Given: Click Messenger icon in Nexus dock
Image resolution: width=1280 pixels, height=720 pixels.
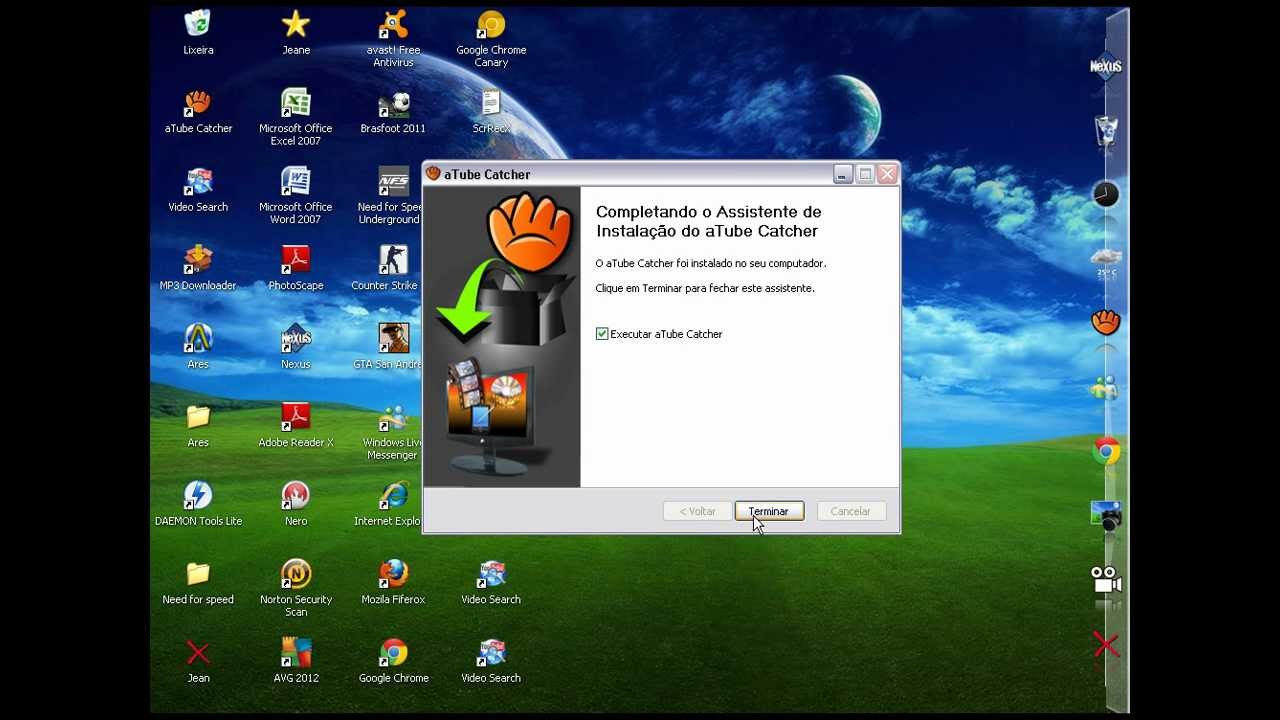Looking at the screenshot, I should (x=1105, y=387).
